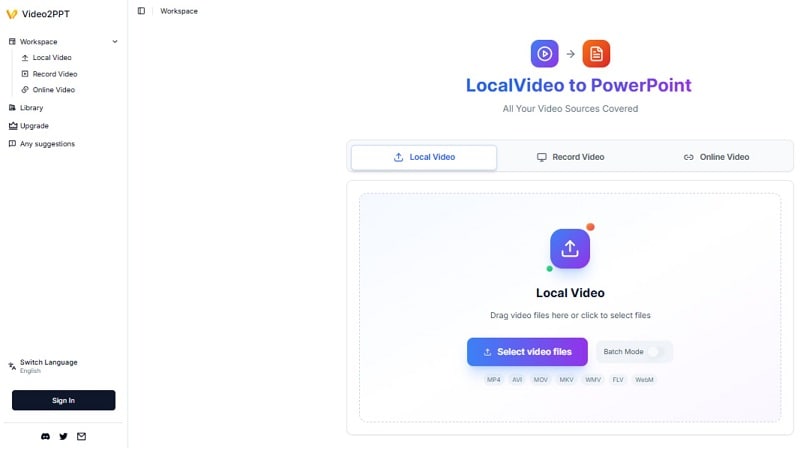Click the Sign In button
The height and width of the screenshot is (450, 800).
[x=64, y=401]
